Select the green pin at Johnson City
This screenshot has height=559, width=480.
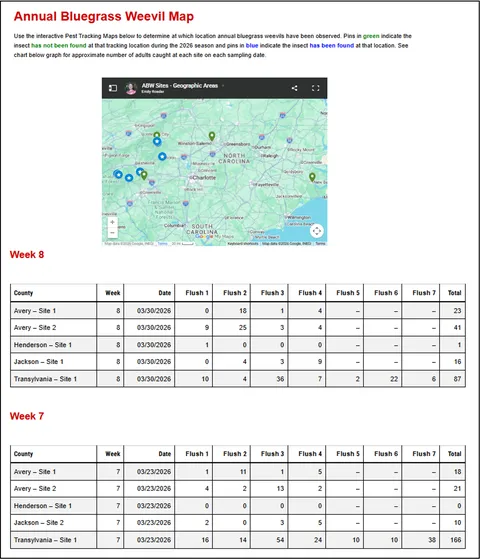(x=157, y=135)
